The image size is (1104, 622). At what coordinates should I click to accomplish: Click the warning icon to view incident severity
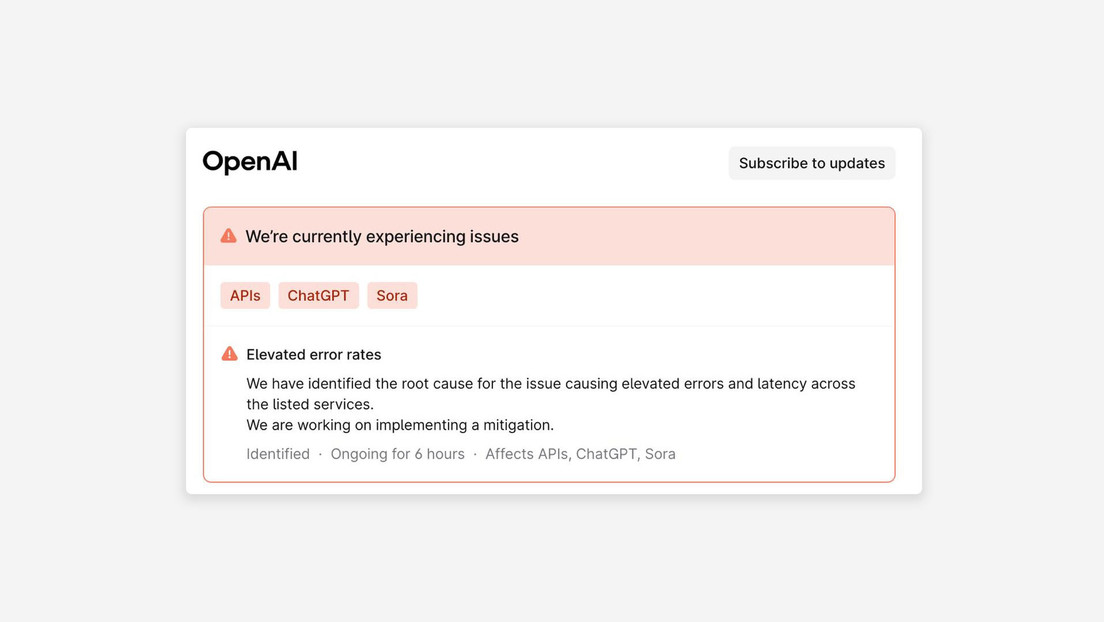[x=228, y=235]
